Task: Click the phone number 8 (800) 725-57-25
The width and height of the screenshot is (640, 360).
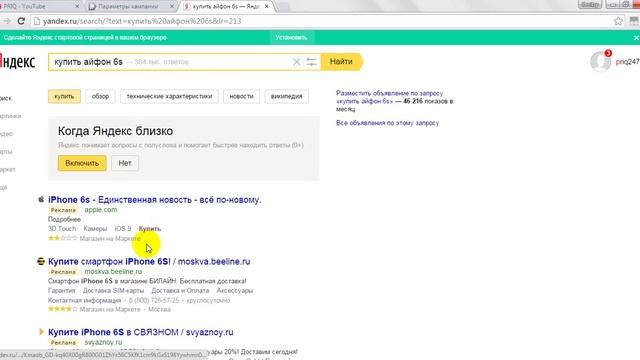Action: click(x=154, y=300)
